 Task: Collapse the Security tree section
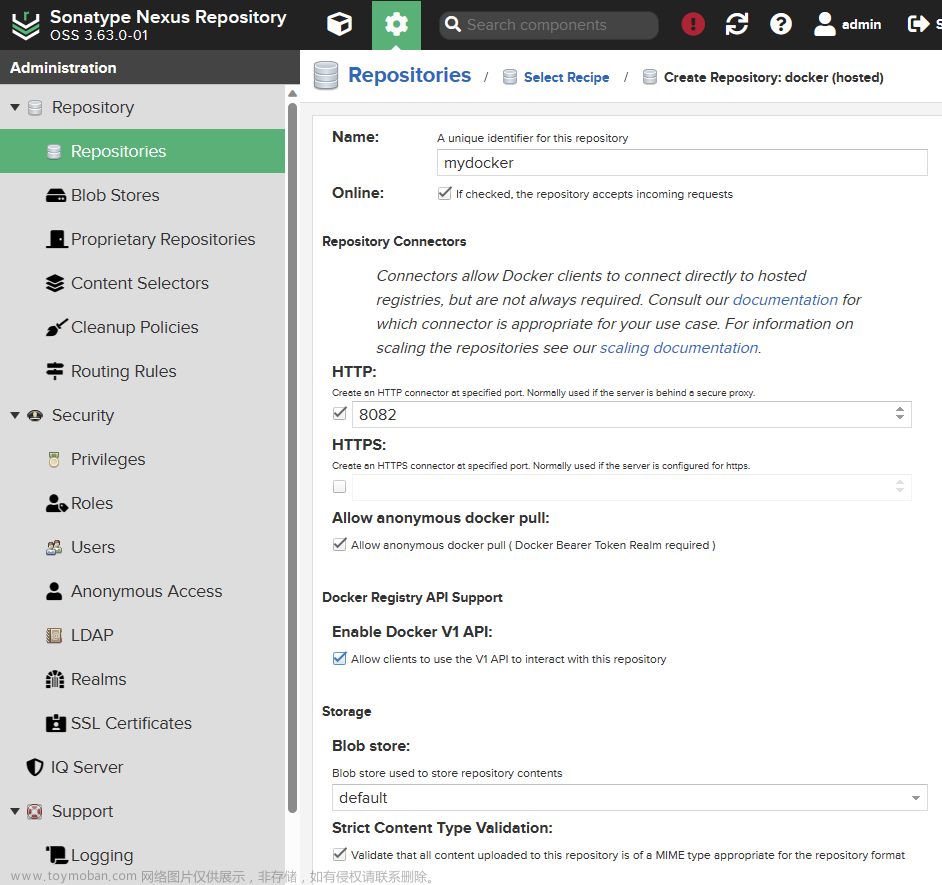coord(15,416)
